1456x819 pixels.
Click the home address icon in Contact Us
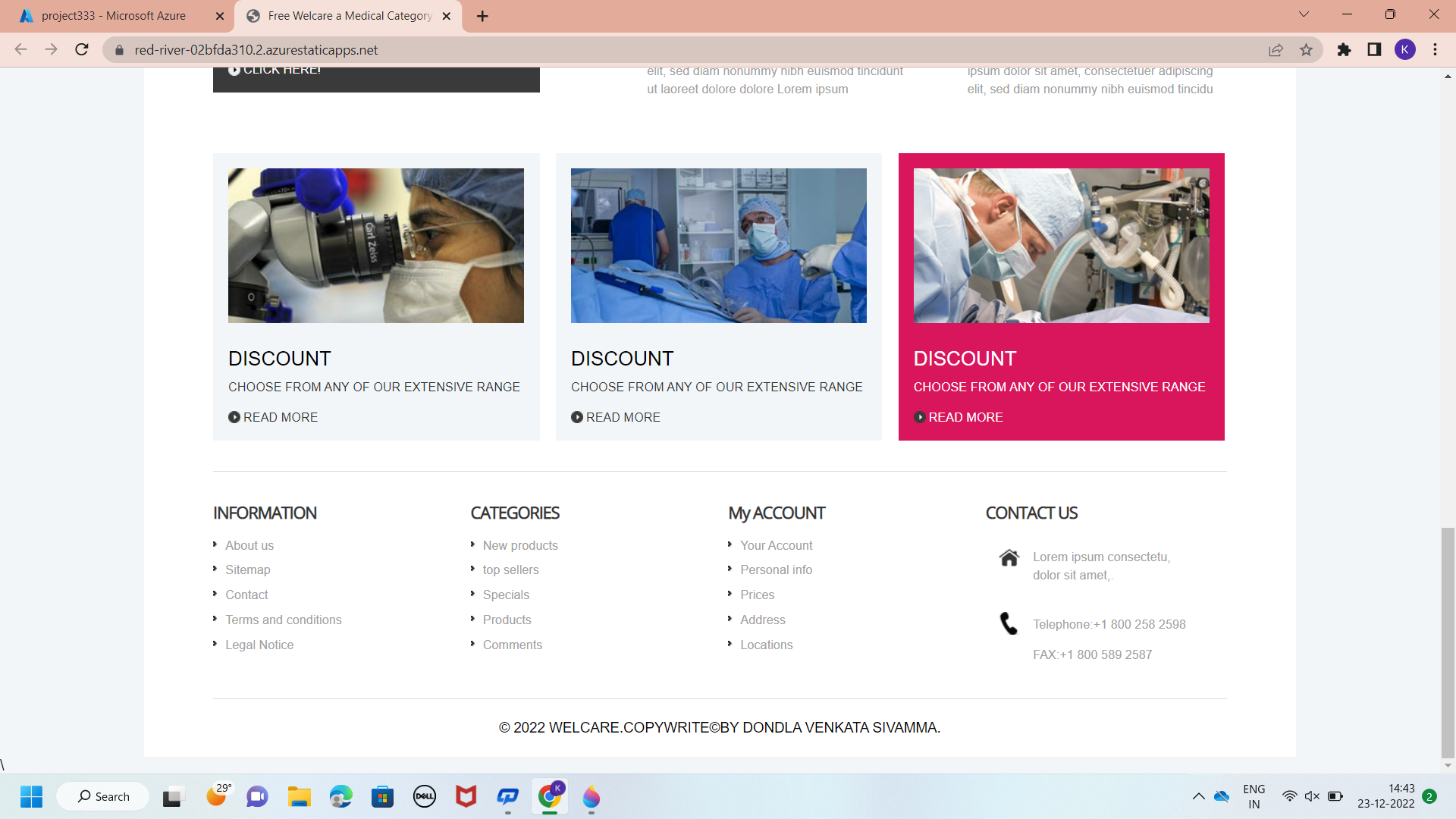(x=1009, y=557)
